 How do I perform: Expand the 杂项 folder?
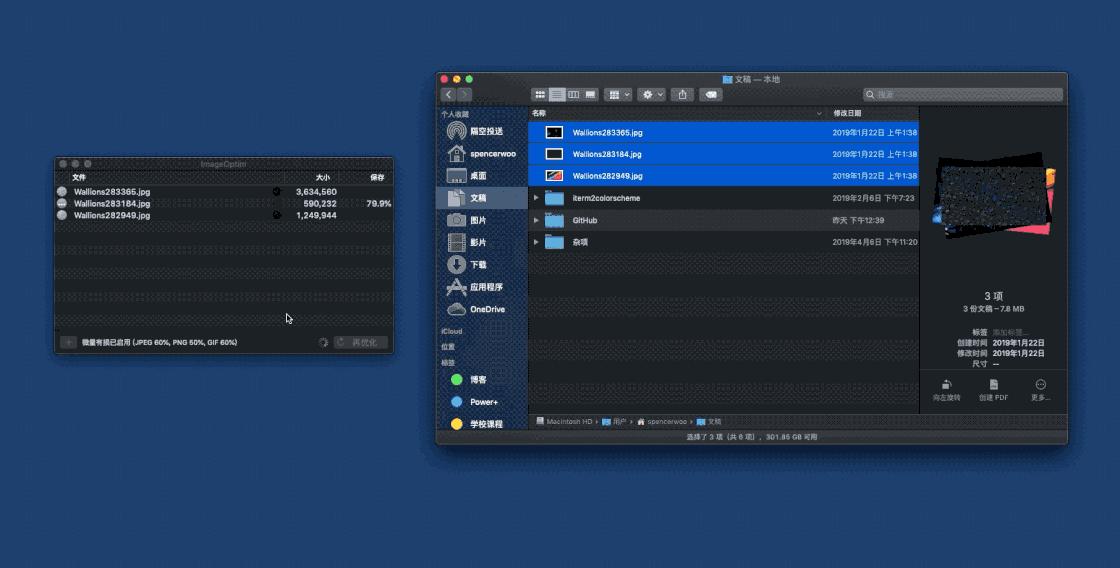click(536, 242)
